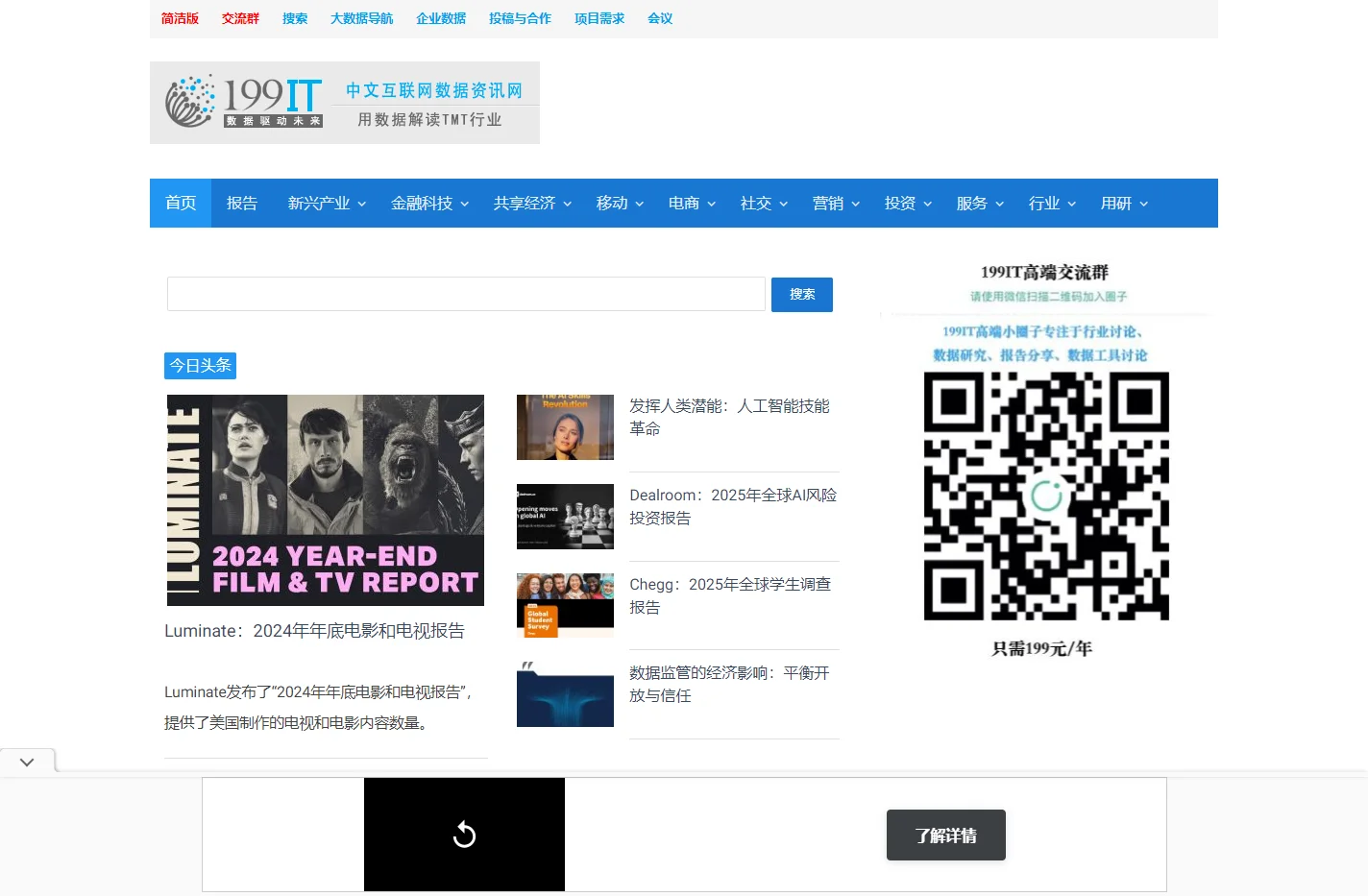Open the AI Skills Revolution thumbnail
The height and width of the screenshot is (896, 1368).
point(565,427)
